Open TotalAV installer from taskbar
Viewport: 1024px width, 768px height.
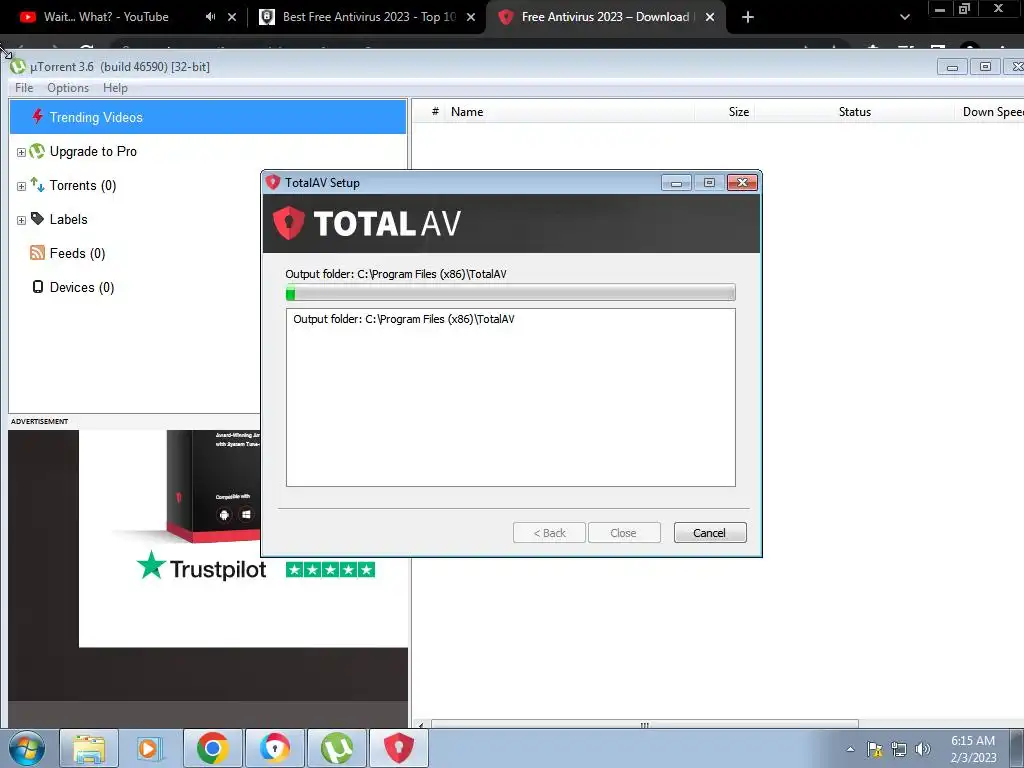pyautogui.click(x=398, y=748)
